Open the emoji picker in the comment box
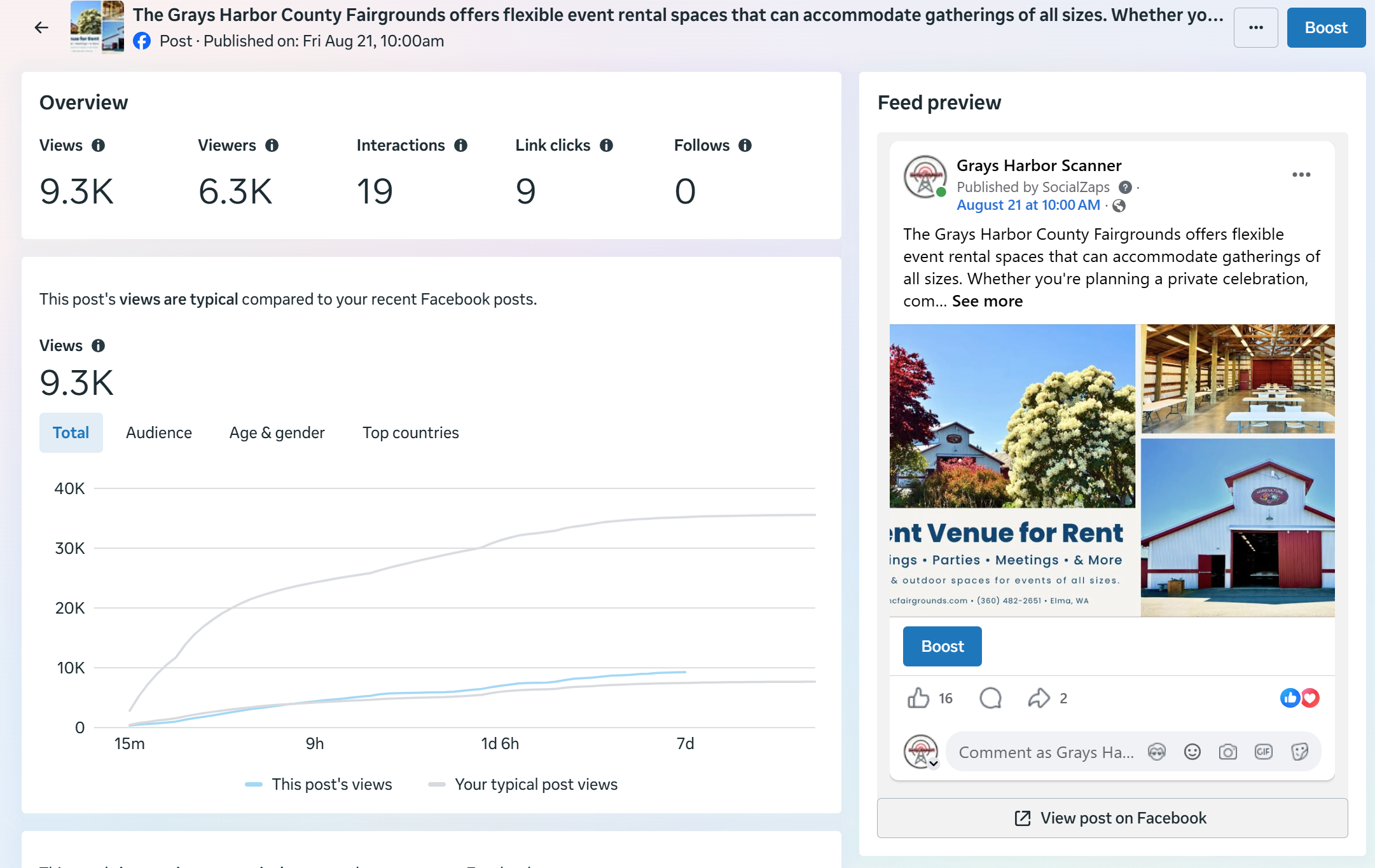The image size is (1375, 868). point(1192,752)
